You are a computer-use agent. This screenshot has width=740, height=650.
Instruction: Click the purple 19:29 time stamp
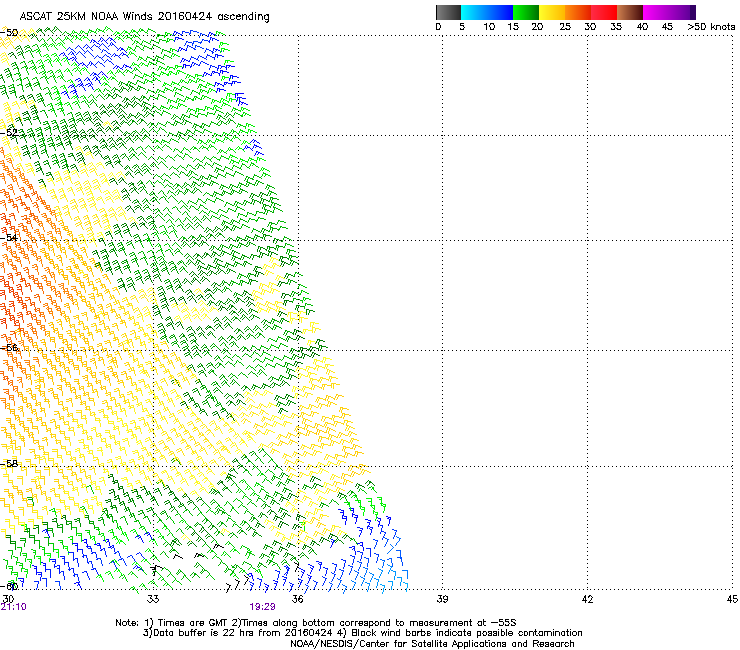coord(262,607)
